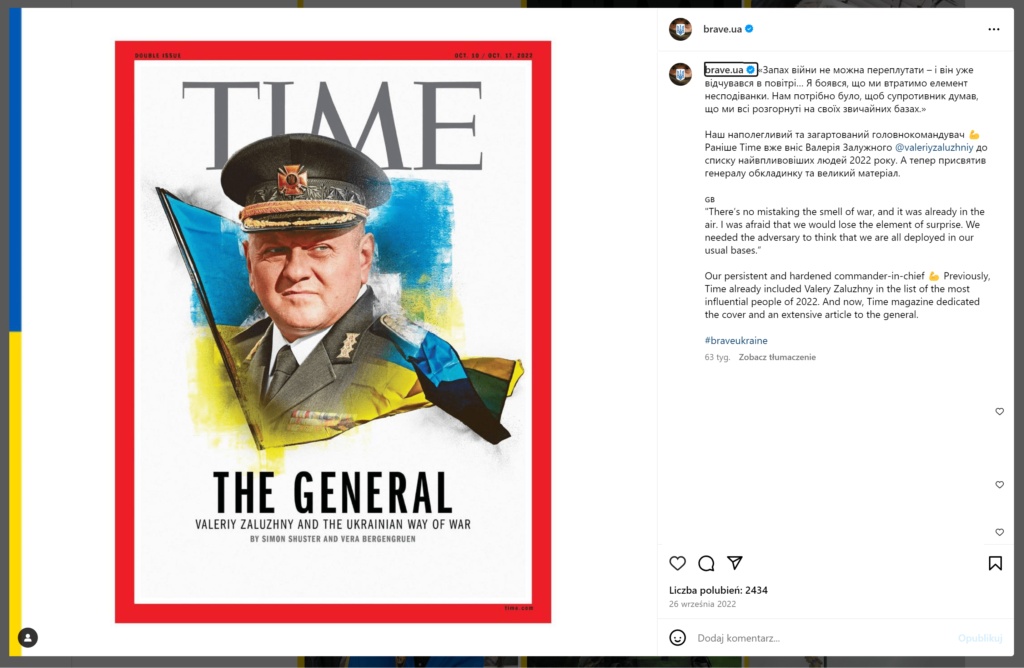Like the third comment's small heart
Screen dimensions: 1024x668
[999, 532]
